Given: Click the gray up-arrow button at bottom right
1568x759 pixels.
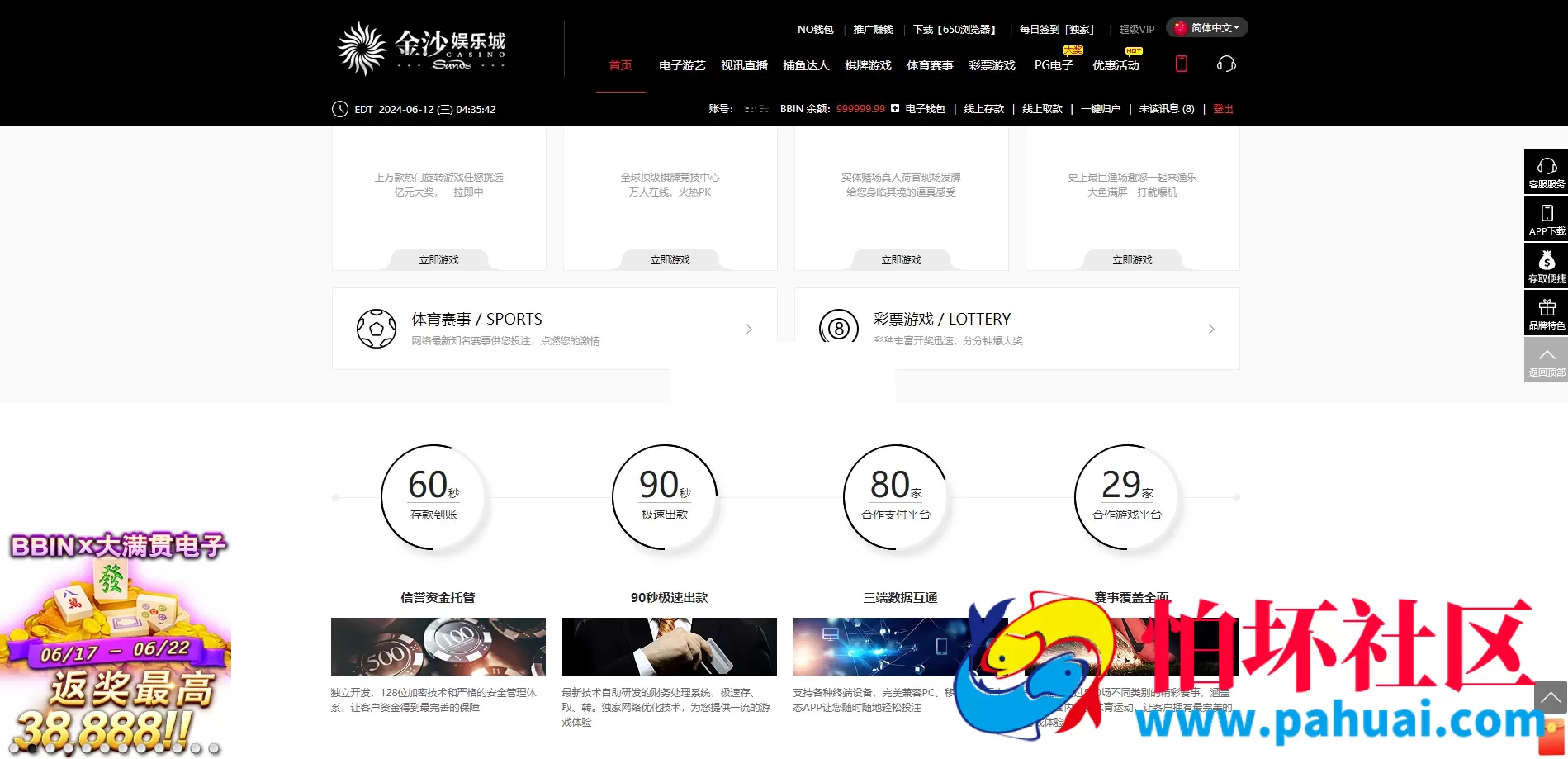Looking at the screenshot, I should coord(1551,698).
